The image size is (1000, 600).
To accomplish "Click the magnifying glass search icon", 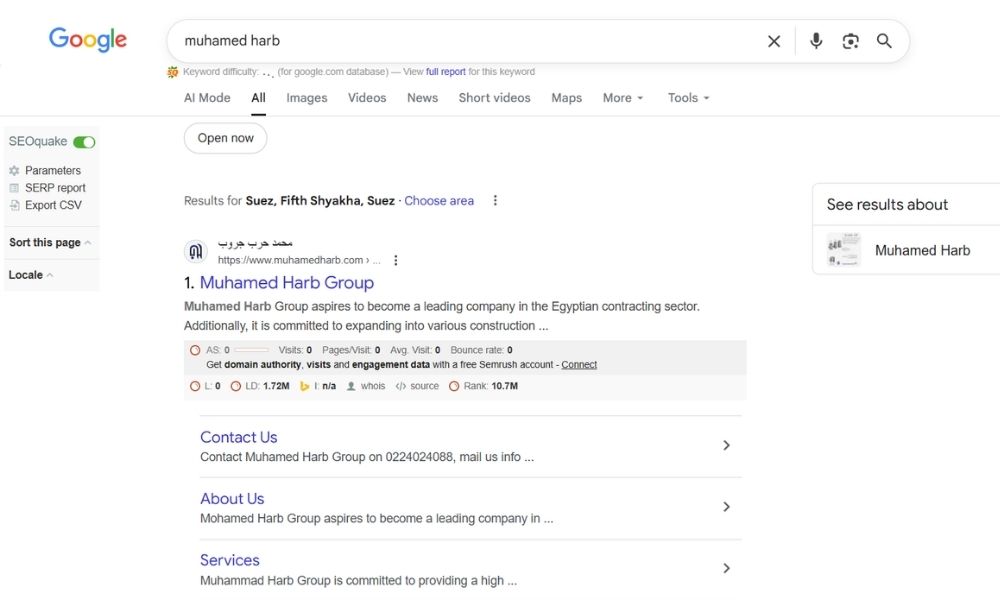I will (884, 41).
